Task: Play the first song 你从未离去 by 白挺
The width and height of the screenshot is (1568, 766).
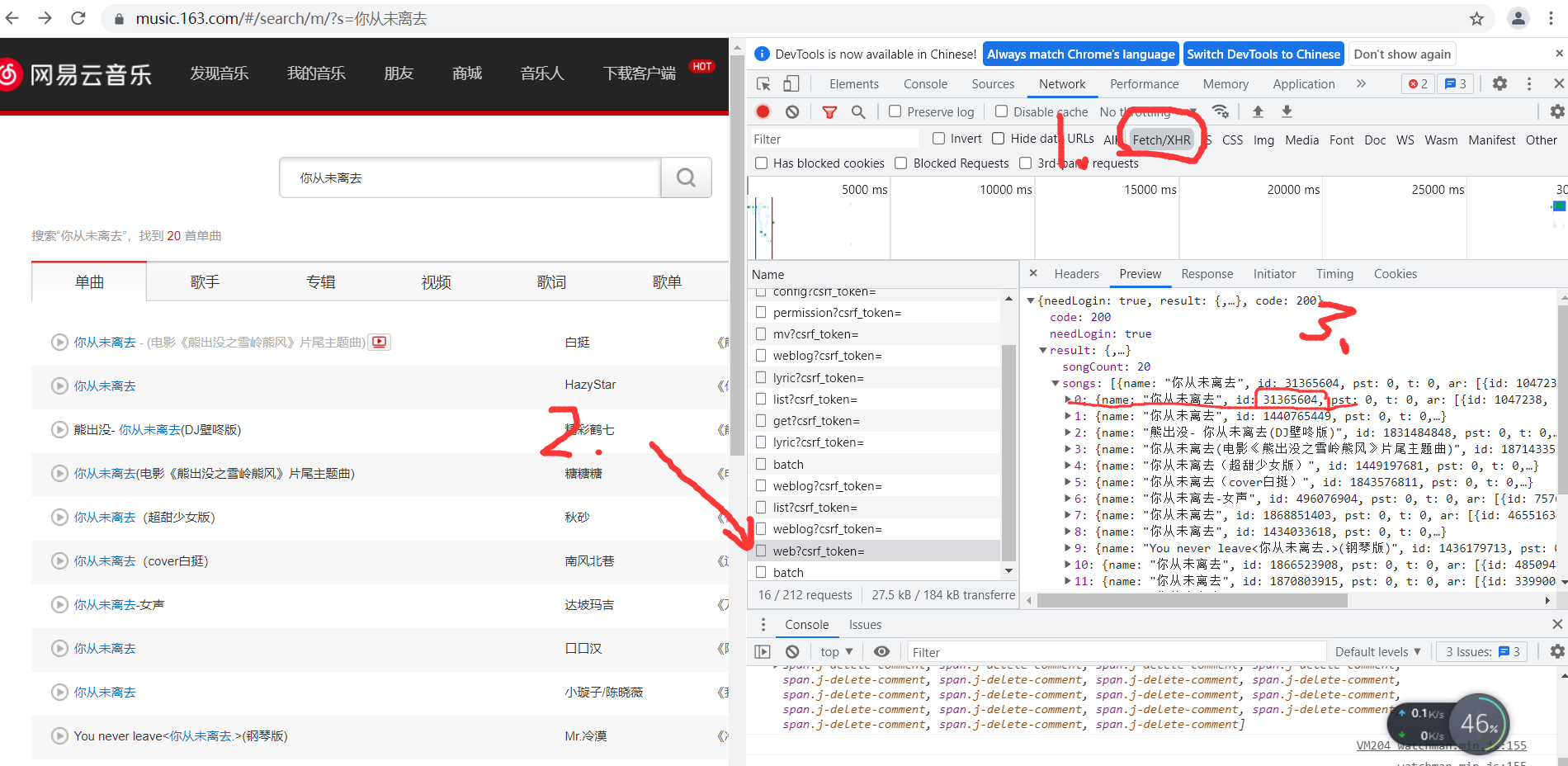Action: coord(59,342)
